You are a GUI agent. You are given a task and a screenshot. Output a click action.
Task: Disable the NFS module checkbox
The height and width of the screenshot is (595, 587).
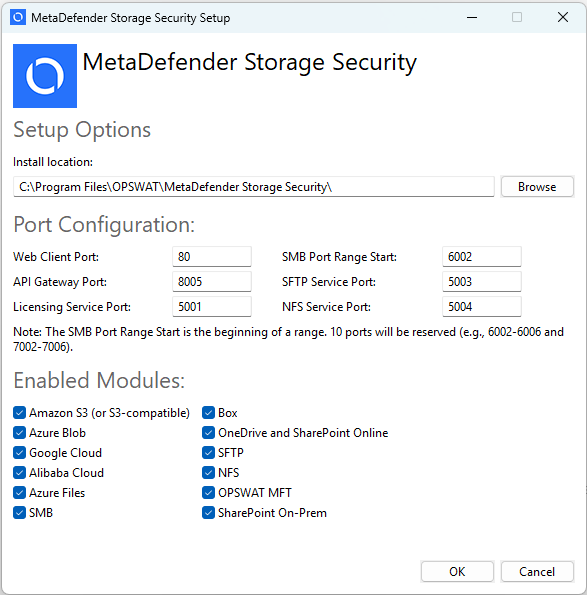click(x=208, y=472)
